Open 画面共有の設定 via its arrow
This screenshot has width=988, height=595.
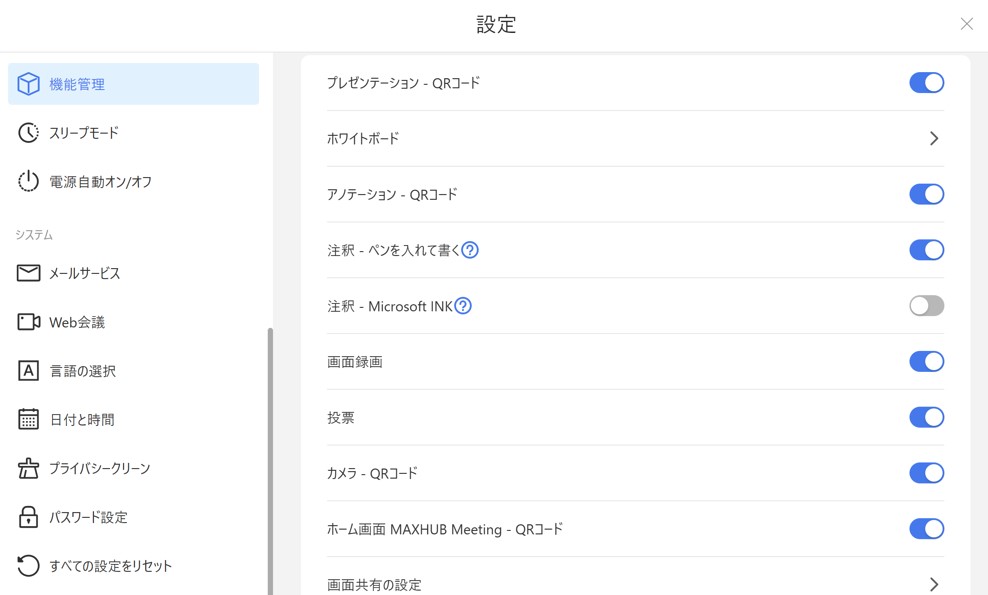(934, 584)
